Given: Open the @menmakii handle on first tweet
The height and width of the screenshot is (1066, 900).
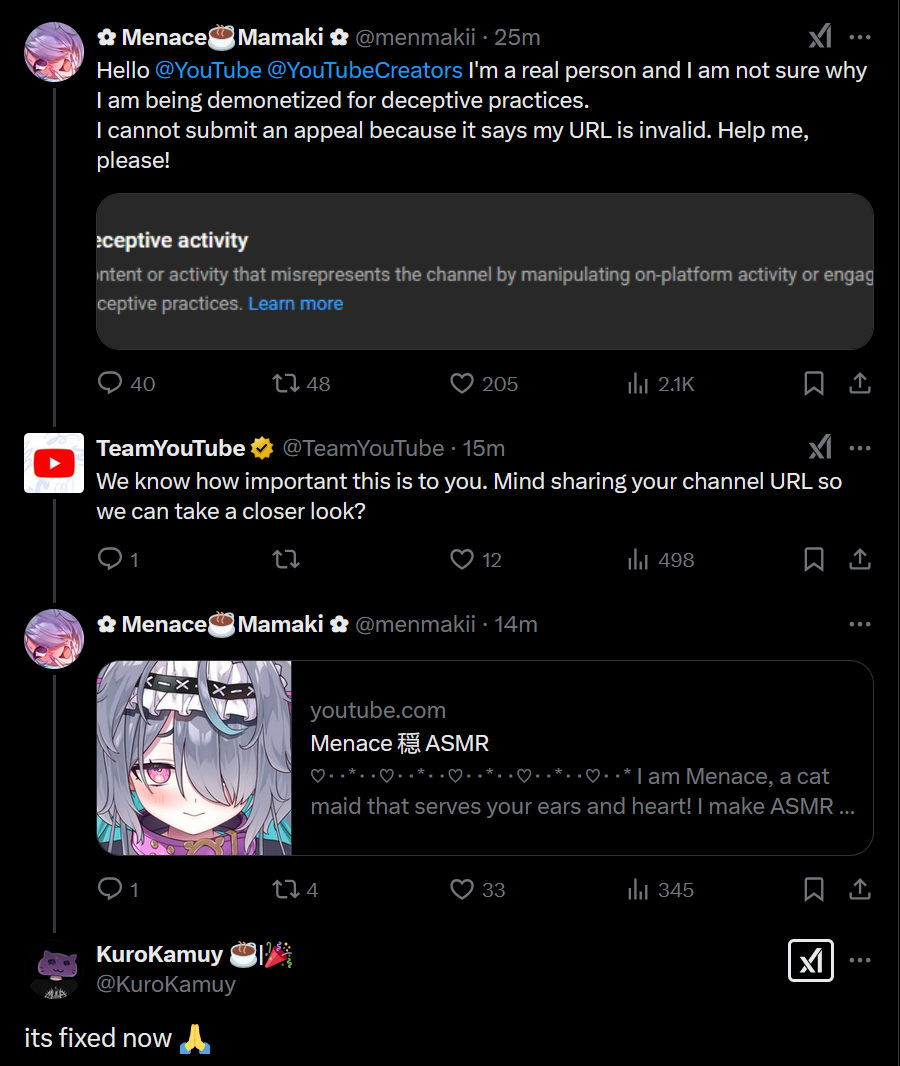Looking at the screenshot, I should (x=416, y=37).
